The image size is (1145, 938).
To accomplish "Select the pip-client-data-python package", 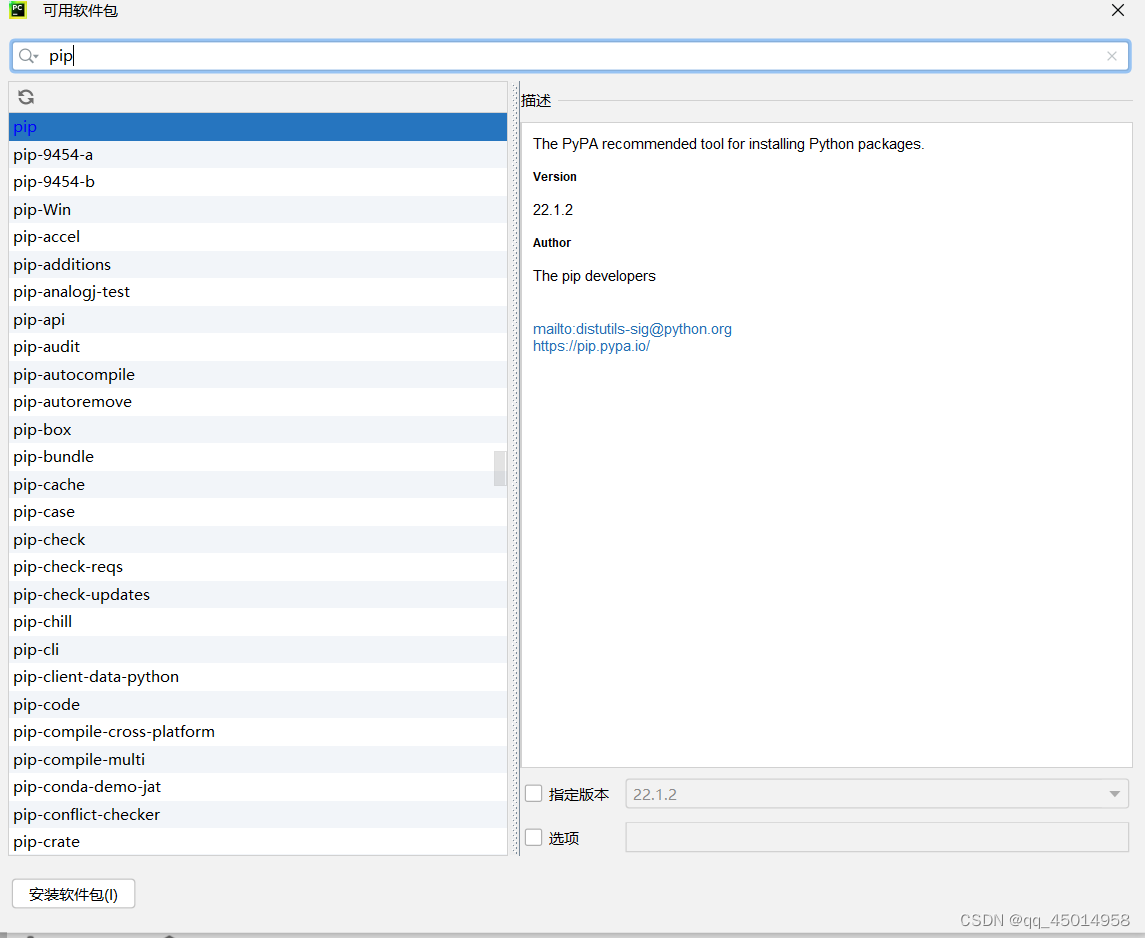I will (x=258, y=677).
